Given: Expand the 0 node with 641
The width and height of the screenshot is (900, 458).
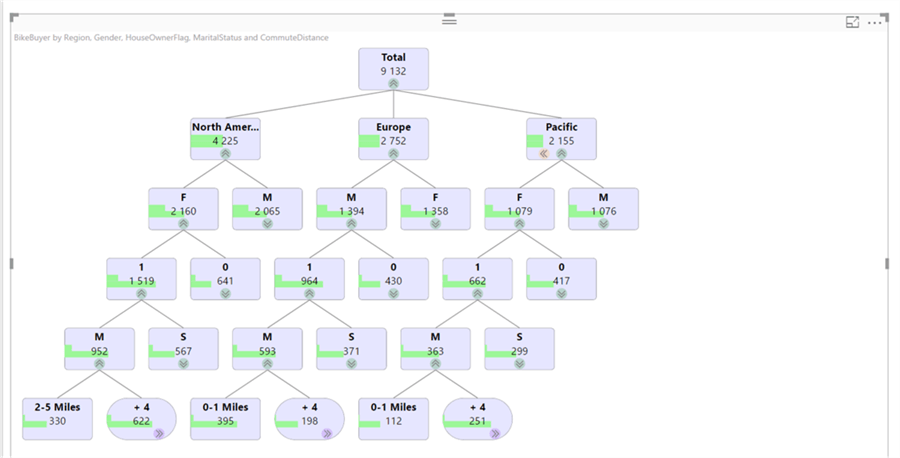Looking at the screenshot, I should [226, 294].
